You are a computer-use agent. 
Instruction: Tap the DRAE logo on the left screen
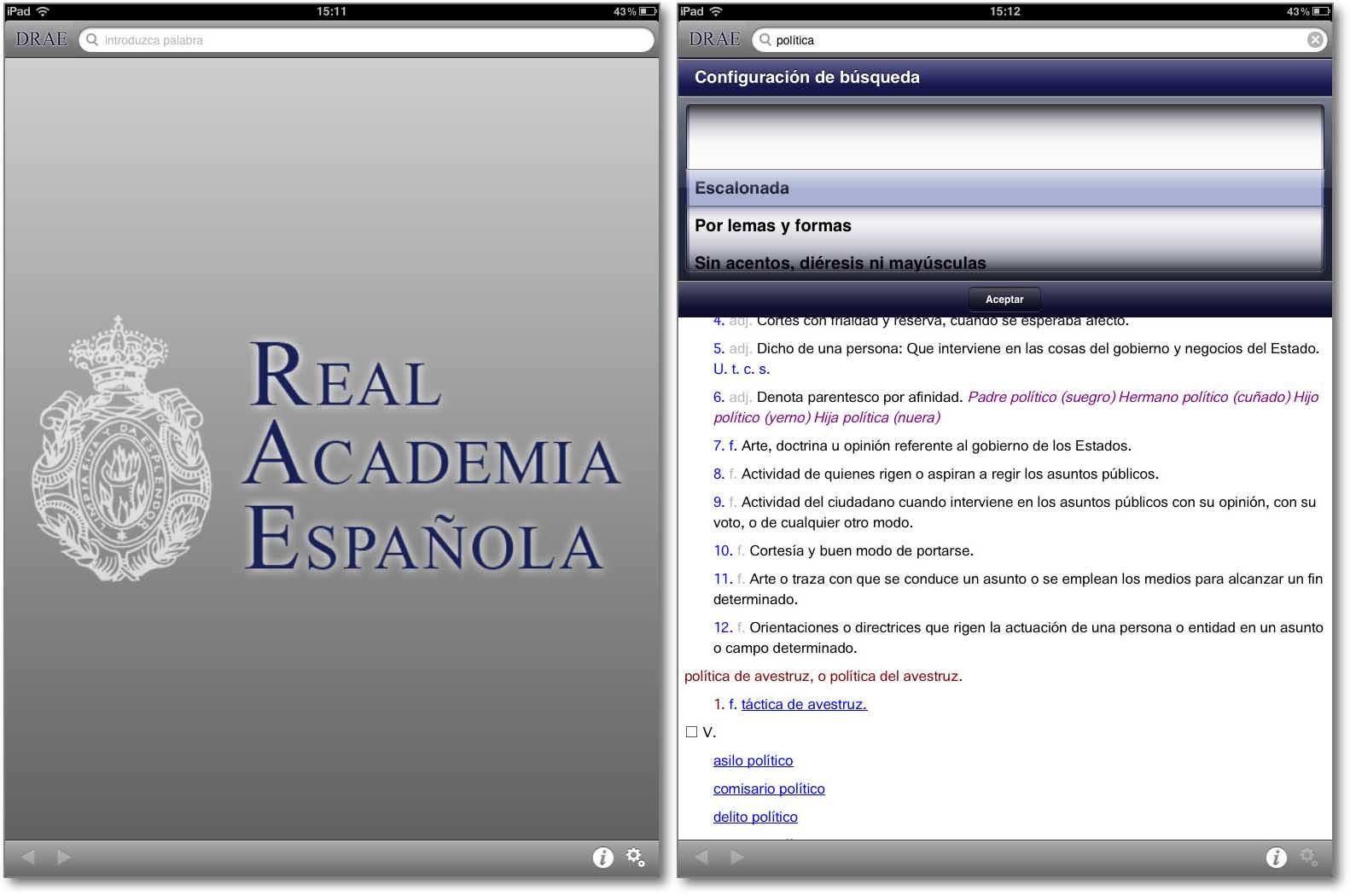click(x=41, y=39)
